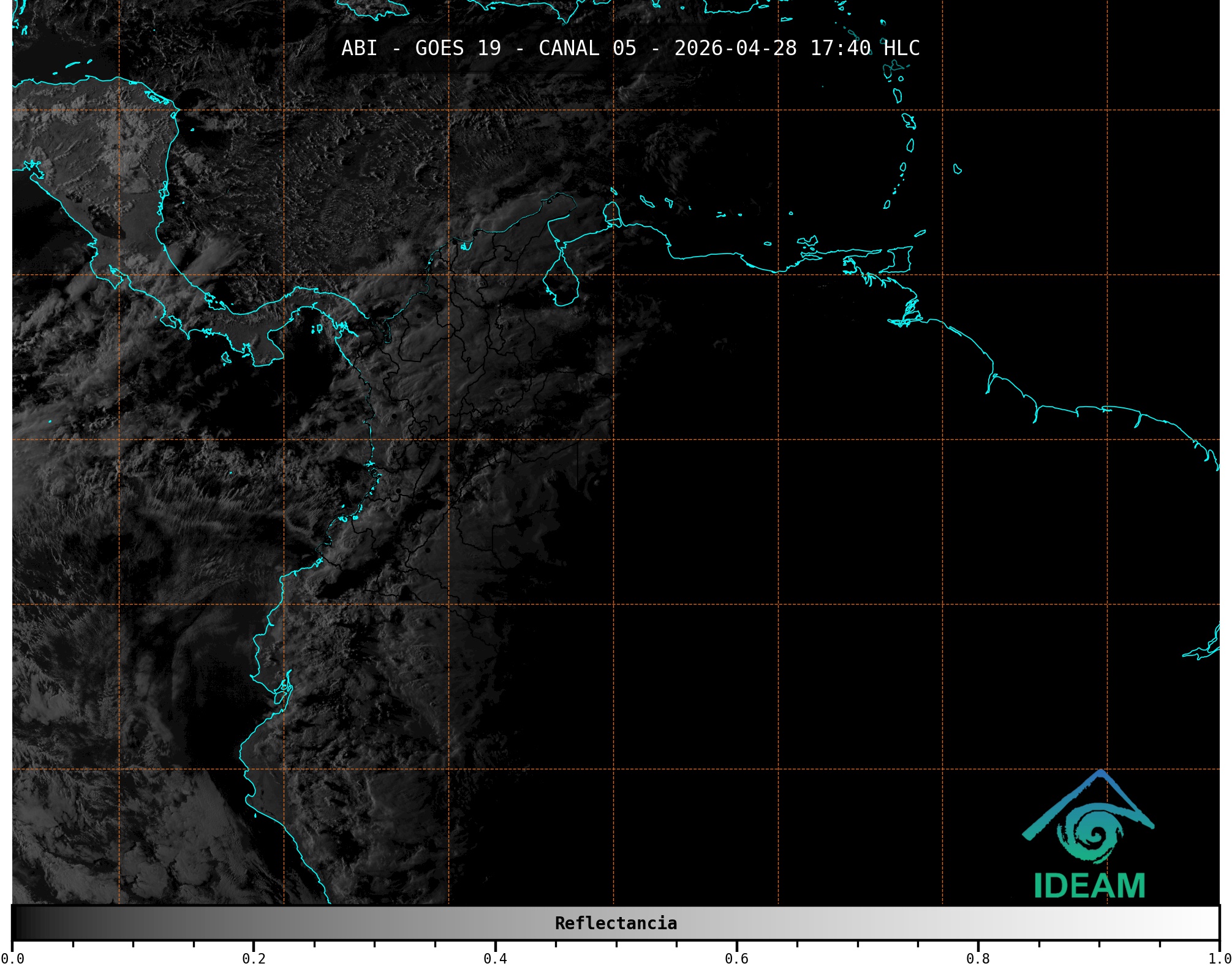
Task: Click the 0.6 tick label on colorbar
Action: pos(736,958)
